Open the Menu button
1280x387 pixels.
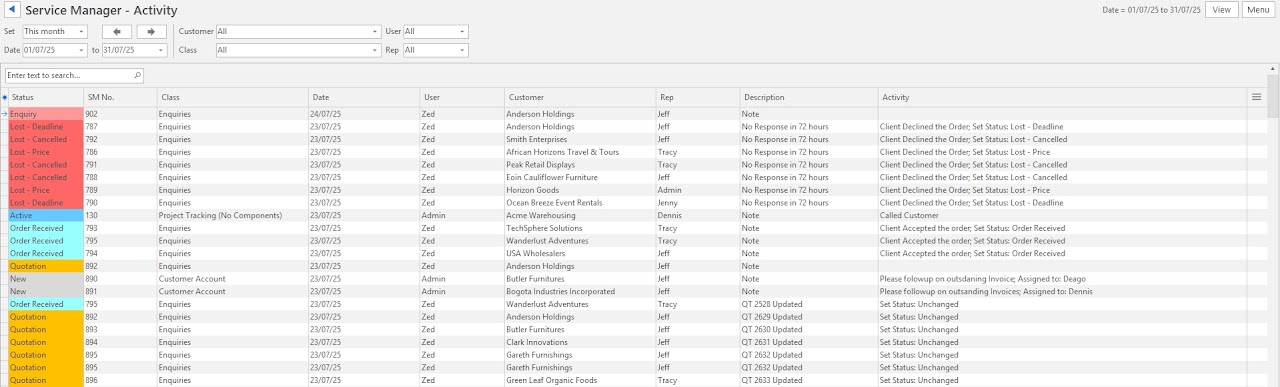pos(1257,10)
